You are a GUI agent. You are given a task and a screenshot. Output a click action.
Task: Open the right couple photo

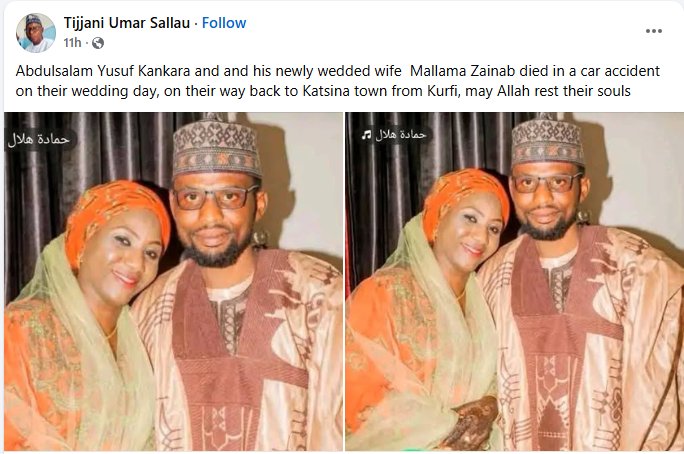coord(514,281)
